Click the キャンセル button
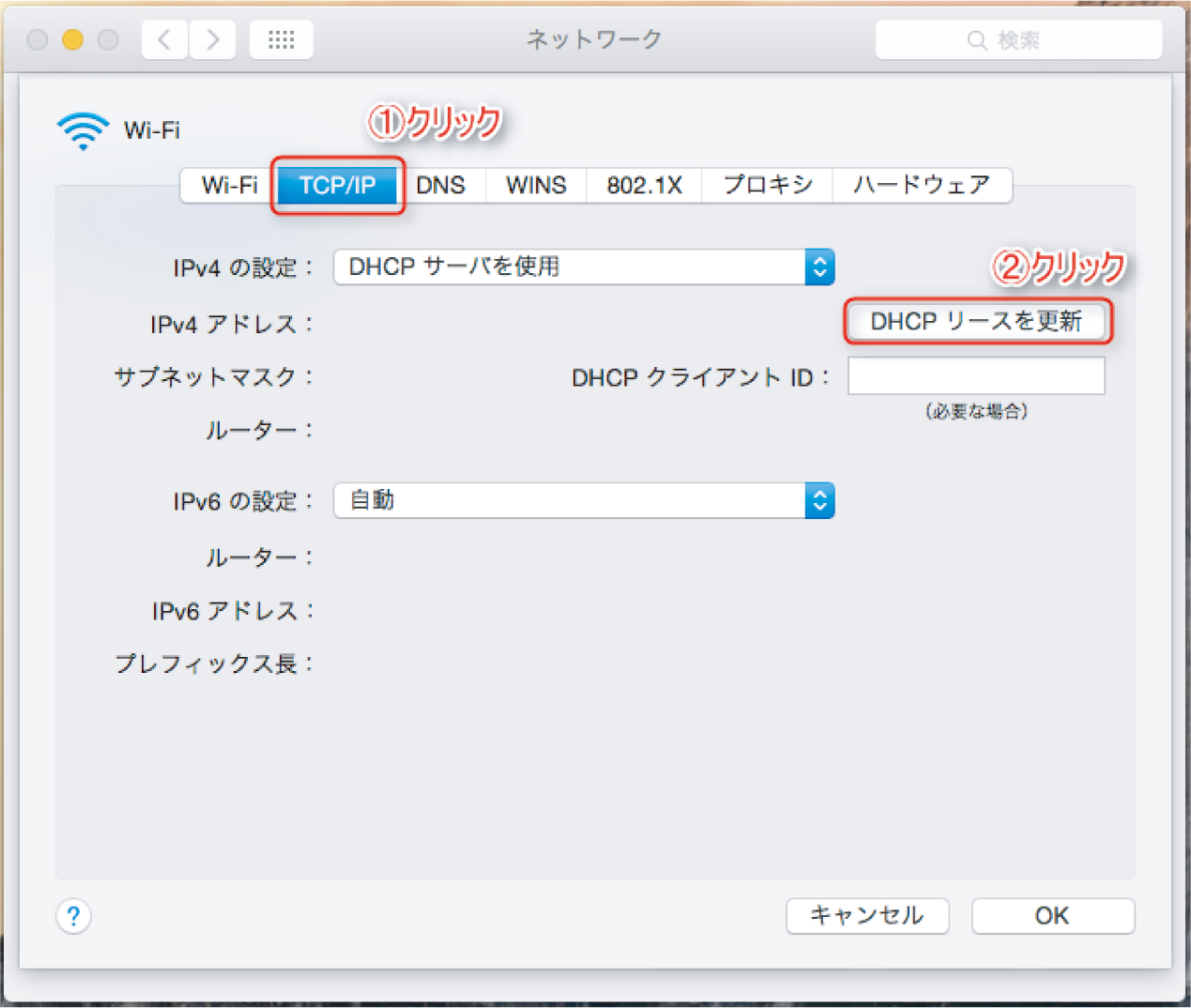 867,916
